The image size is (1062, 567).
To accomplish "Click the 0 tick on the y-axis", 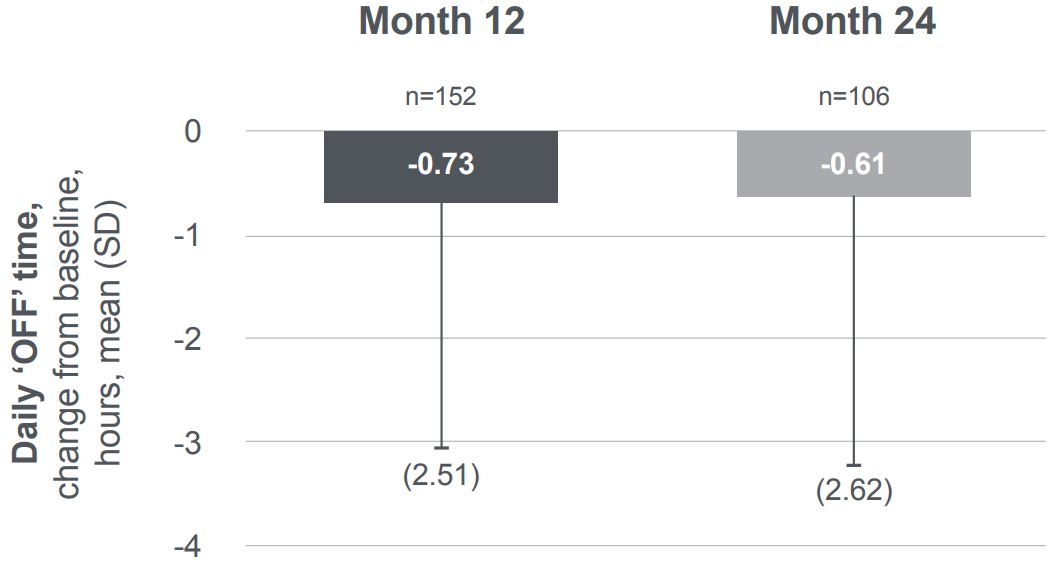I will click(x=193, y=131).
